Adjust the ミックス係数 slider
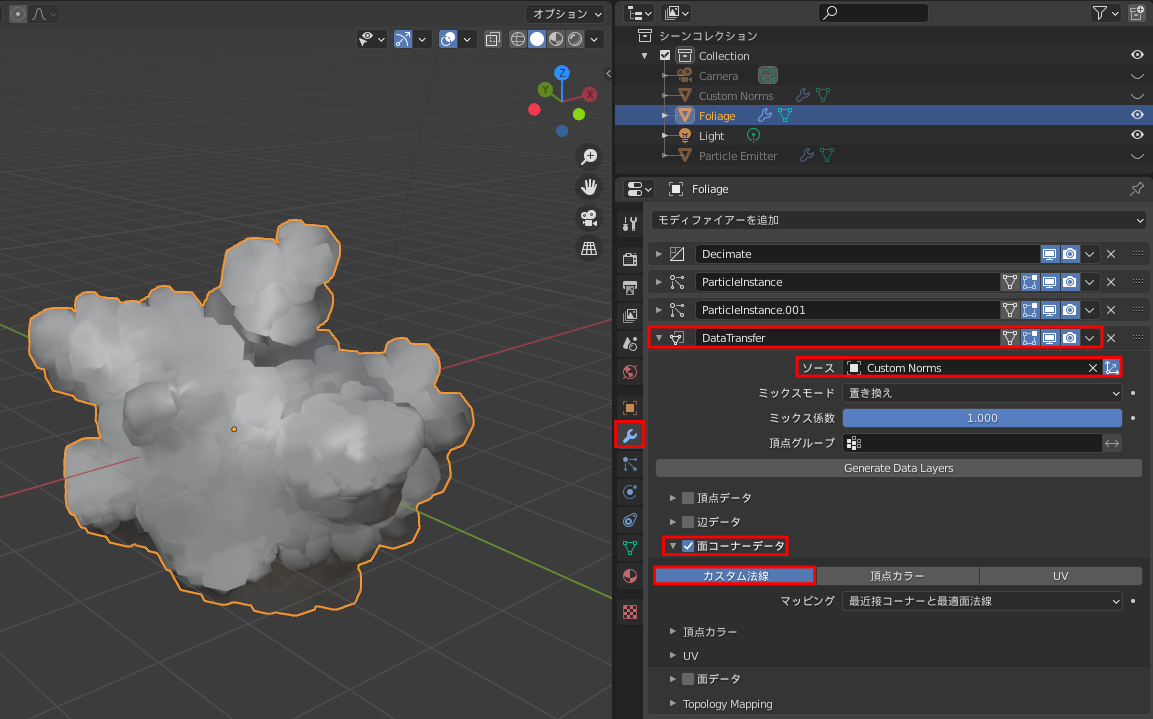The height and width of the screenshot is (719, 1153). click(x=982, y=418)
